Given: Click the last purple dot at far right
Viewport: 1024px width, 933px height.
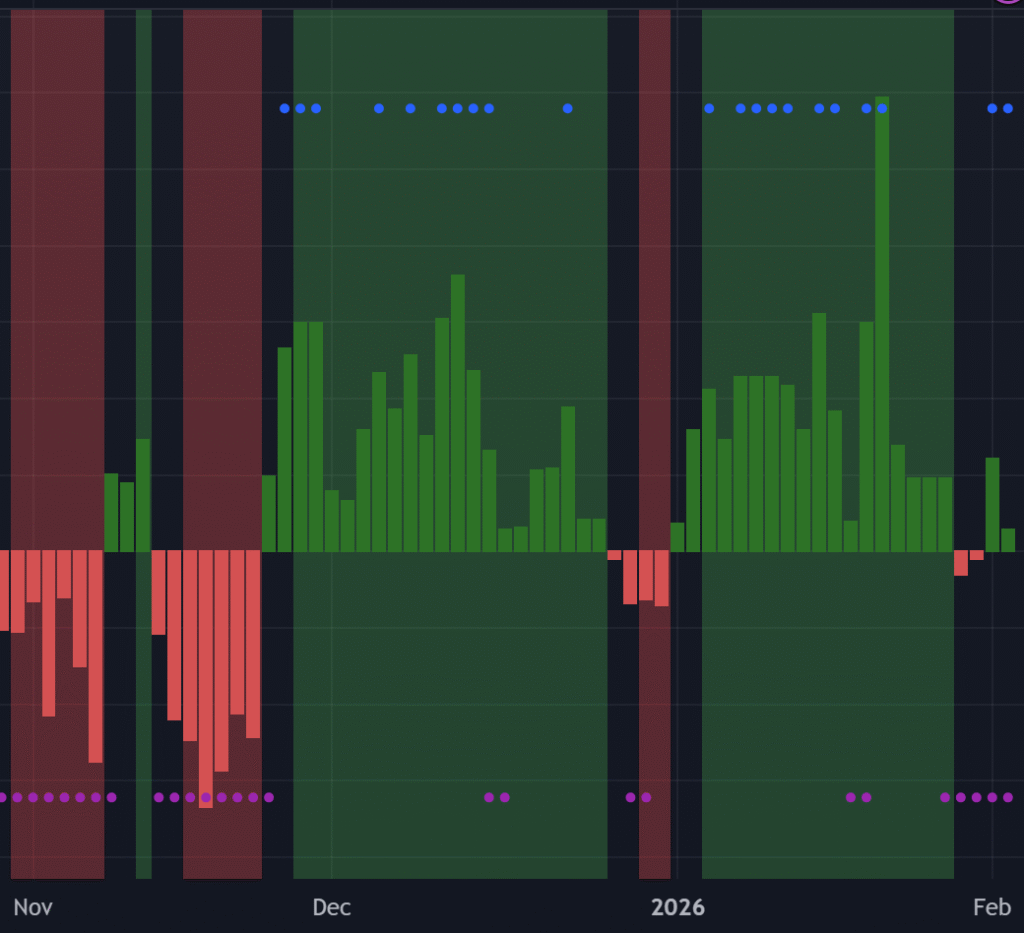Looking at the screenshot, I should 1008,797.
